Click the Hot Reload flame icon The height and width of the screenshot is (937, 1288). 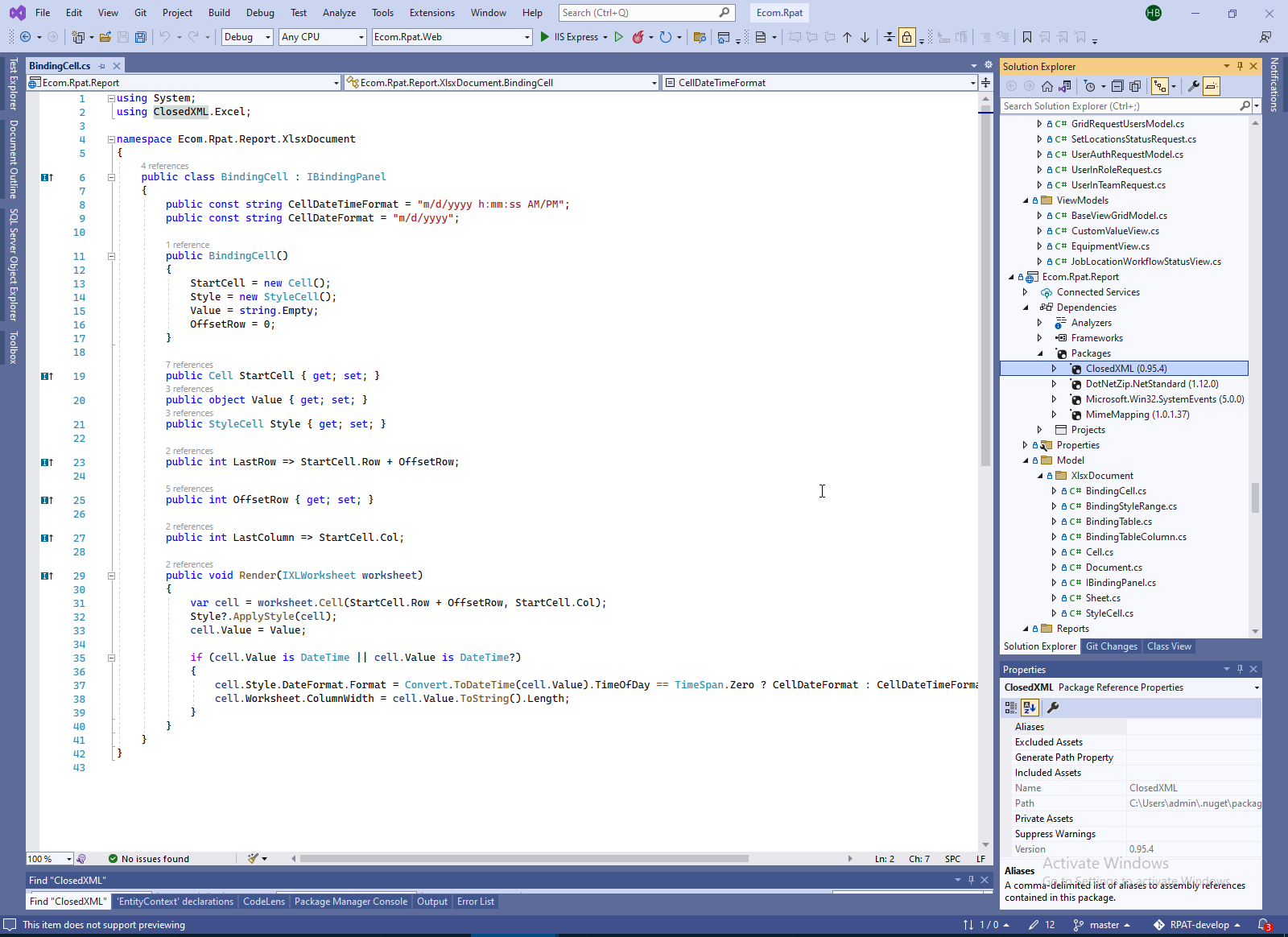click(638, 37)
